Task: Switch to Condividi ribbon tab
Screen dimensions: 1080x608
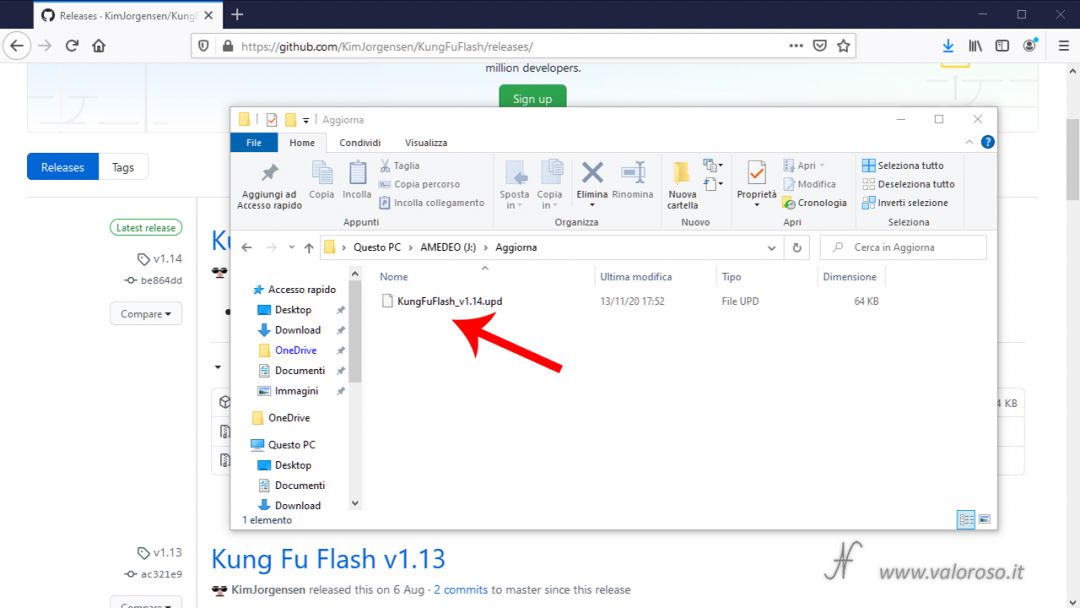Action: 360,143
